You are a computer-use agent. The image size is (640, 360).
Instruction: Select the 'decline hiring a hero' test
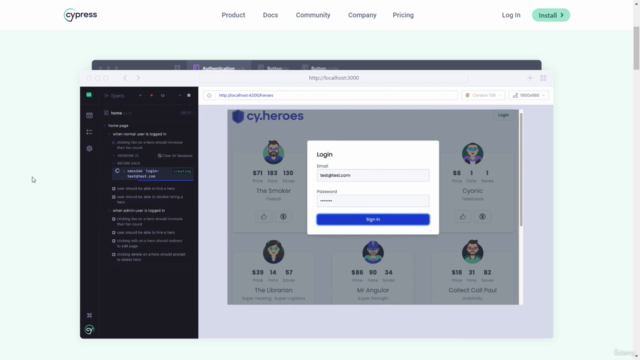click(149, 199)
